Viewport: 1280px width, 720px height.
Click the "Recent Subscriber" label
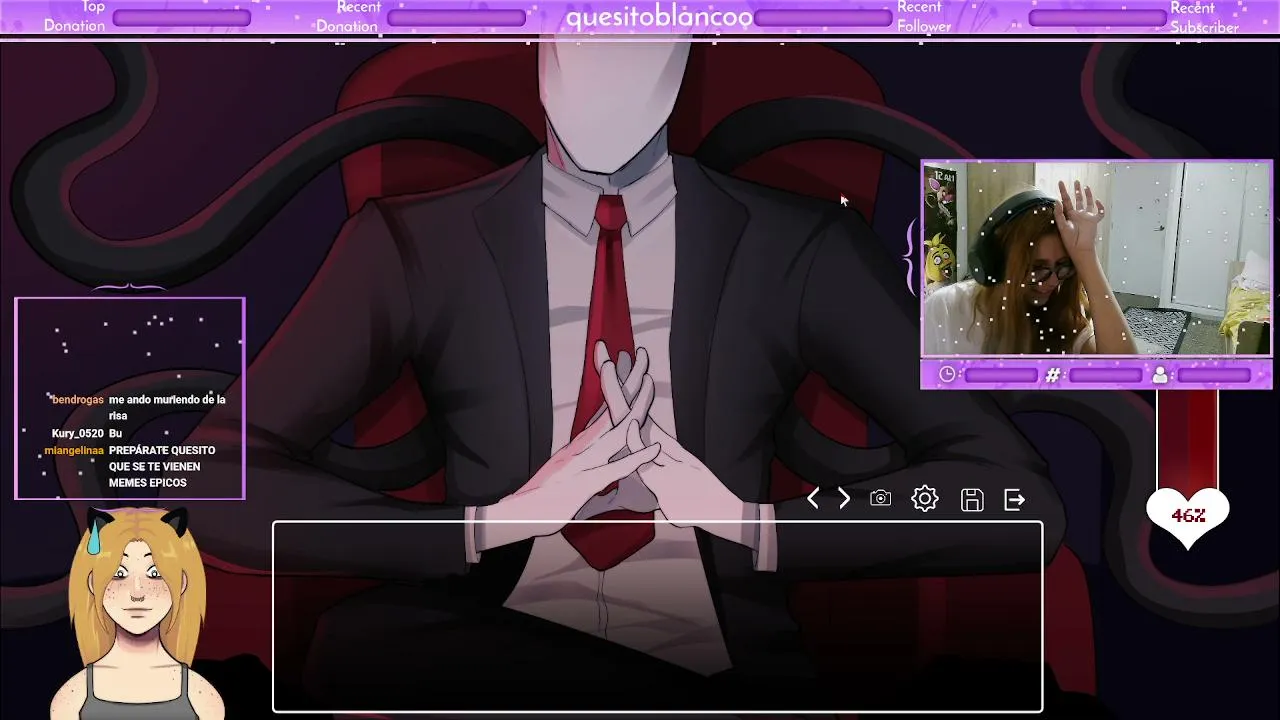click(1205, 17)
